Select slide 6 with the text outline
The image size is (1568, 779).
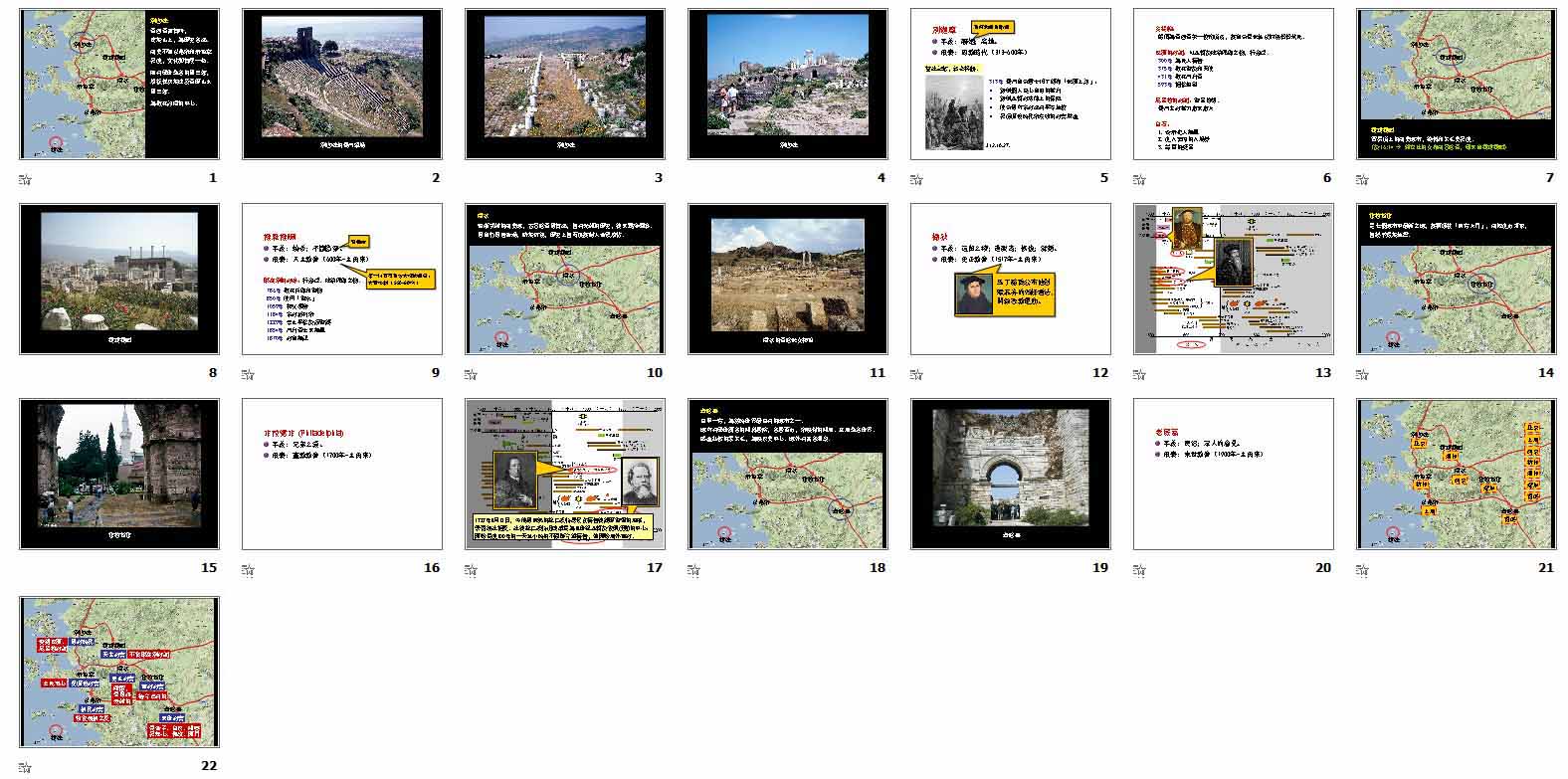(1233, 84)
